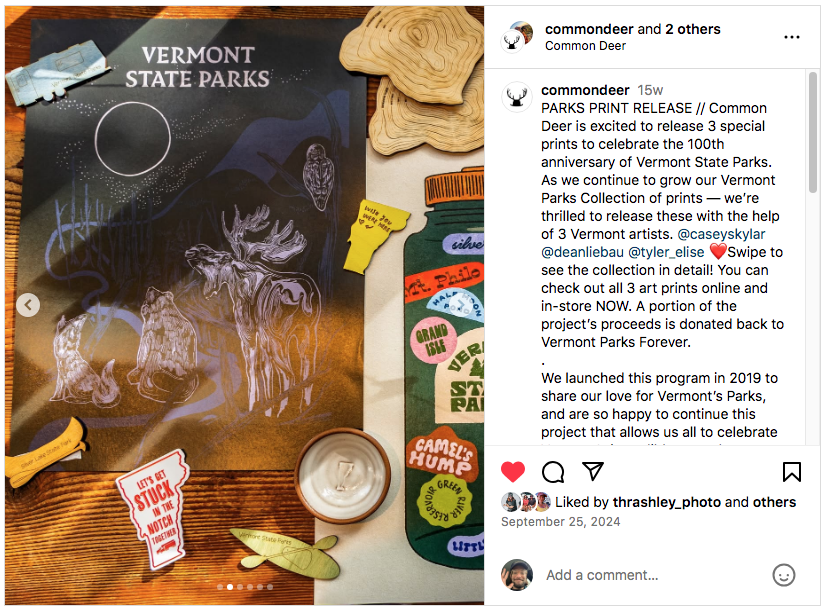
Task: View likers' avatars next to Liked by
Action: 526,502
